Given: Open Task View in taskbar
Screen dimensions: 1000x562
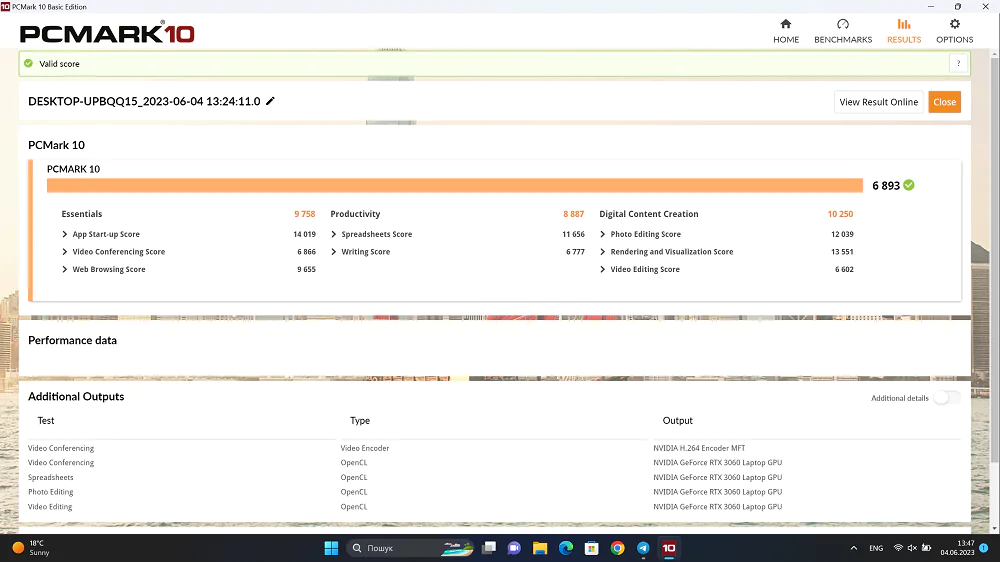Looking at the screenshot, I should [489, 548].
